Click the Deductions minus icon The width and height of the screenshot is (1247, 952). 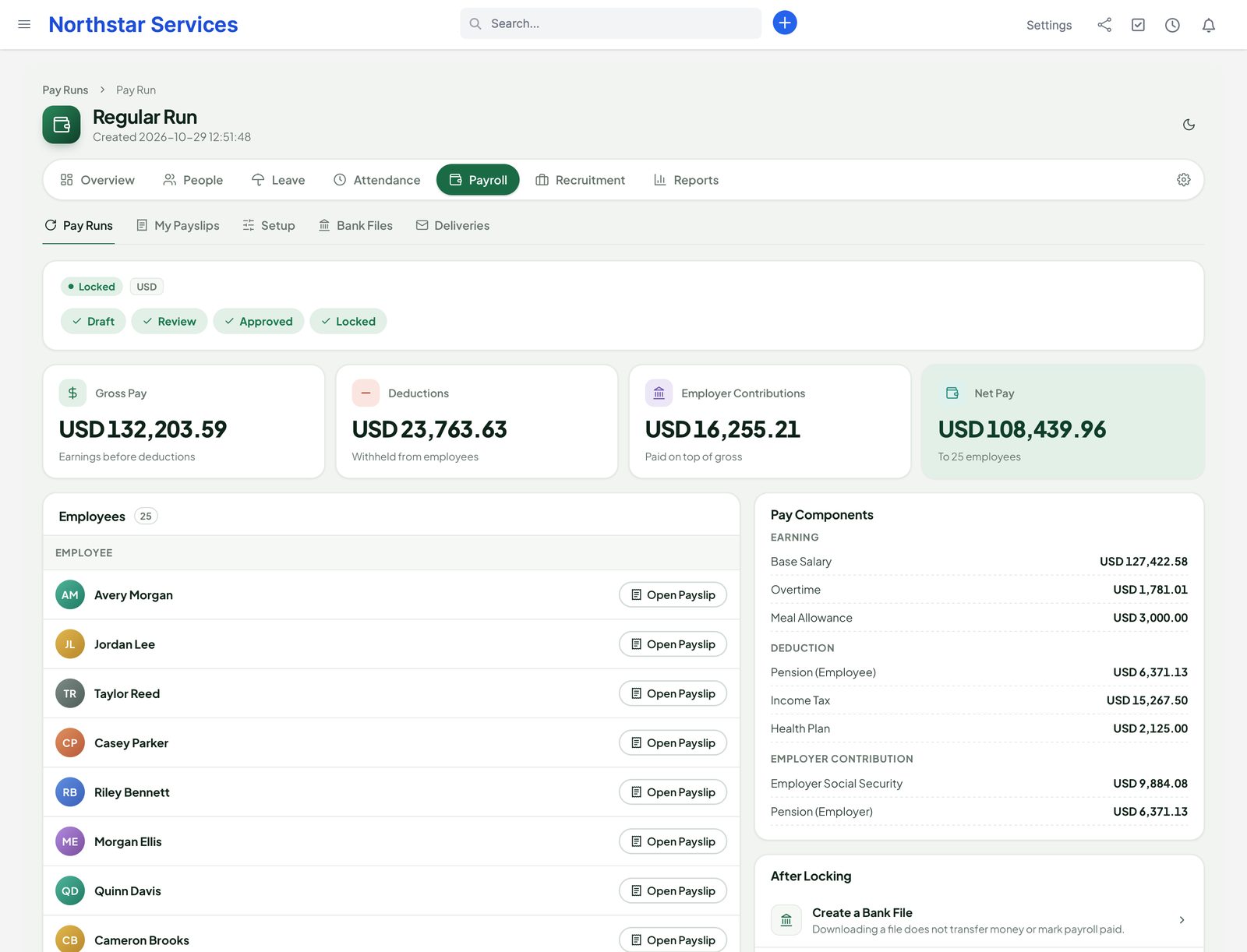point(366,393)
